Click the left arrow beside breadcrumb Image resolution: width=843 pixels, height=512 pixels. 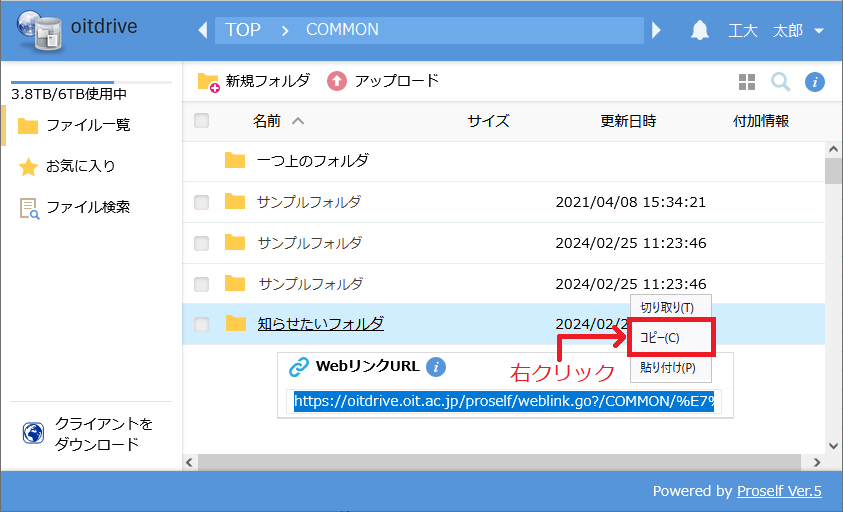203,30
